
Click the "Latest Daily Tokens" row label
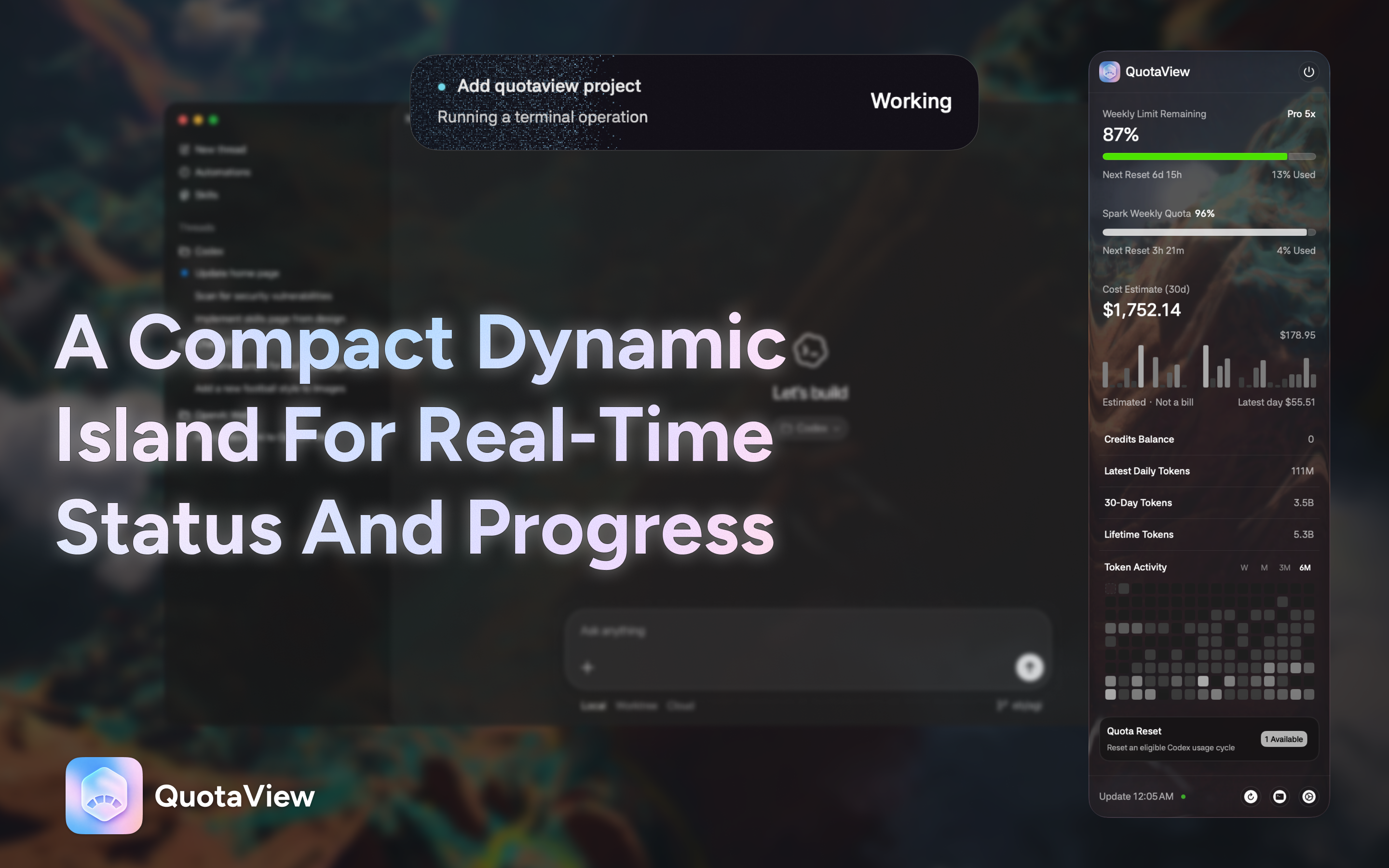[x=1147, y=471]
